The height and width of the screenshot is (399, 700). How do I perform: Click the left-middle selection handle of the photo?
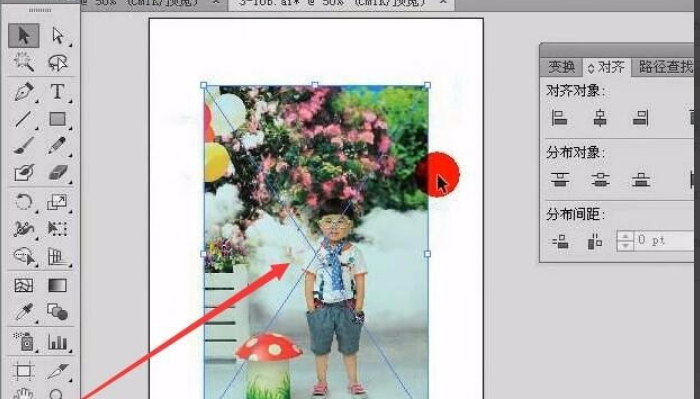(x=204, y=254)
